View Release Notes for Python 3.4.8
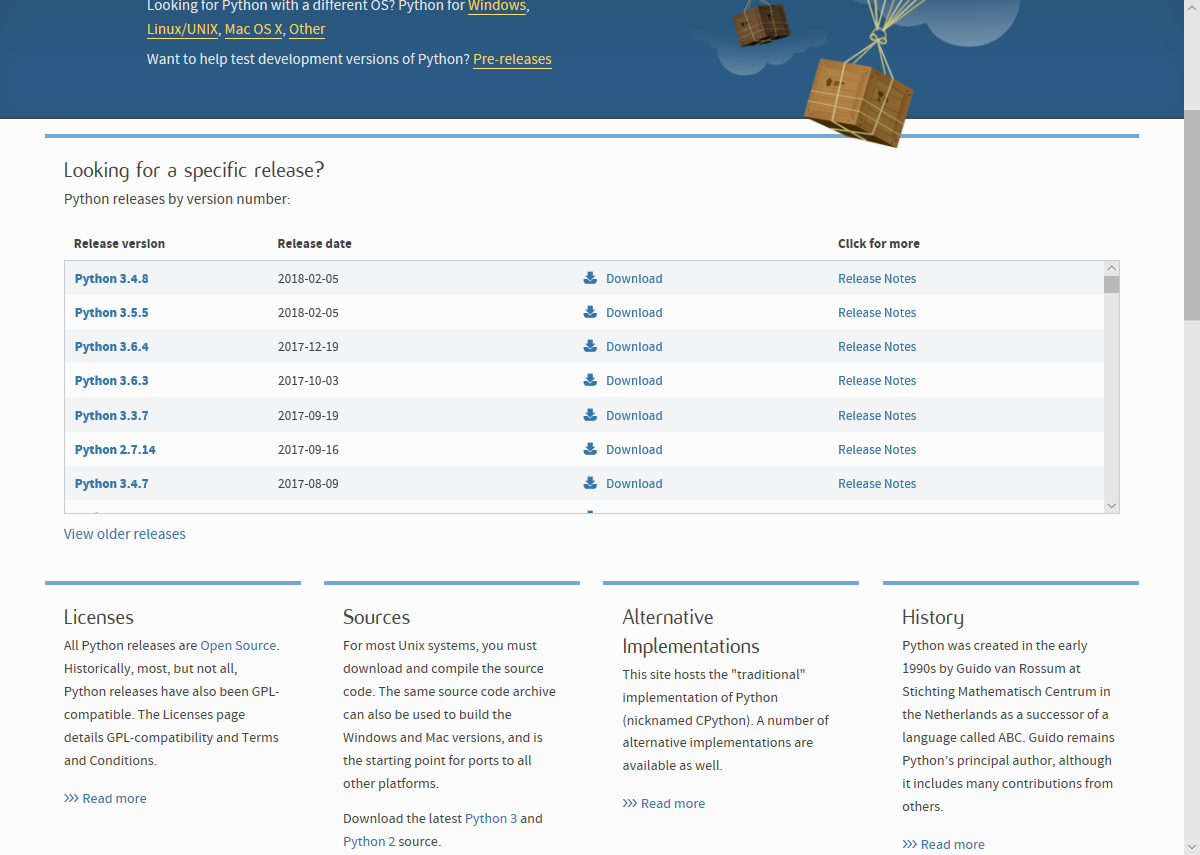This screenshot has height=855, width=1200. point(877,279)
